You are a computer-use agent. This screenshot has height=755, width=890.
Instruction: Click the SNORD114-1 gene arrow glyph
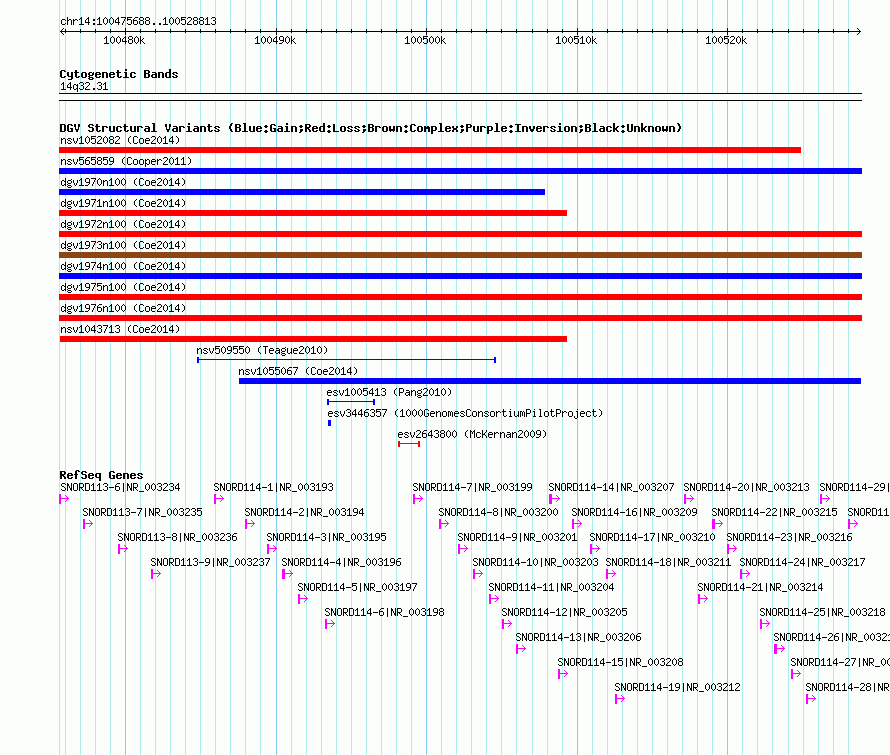tap(219, 499)
